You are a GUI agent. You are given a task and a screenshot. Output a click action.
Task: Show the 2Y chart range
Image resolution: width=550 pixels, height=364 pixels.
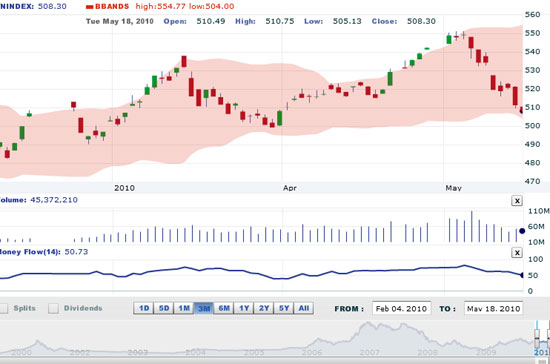pyautogui.click(x=264, y=308)
